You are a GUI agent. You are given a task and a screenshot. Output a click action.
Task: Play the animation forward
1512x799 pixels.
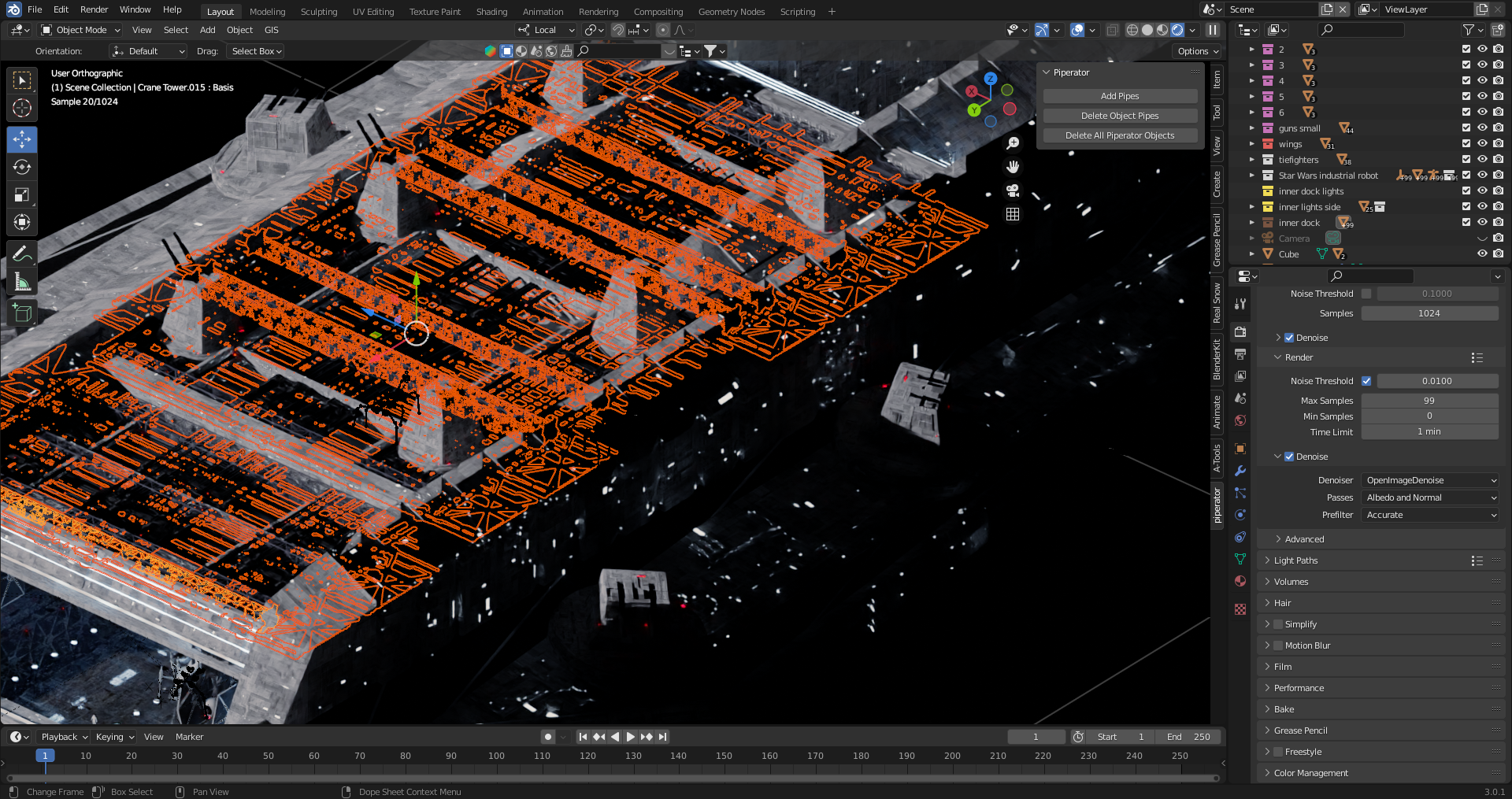(630, 737)
